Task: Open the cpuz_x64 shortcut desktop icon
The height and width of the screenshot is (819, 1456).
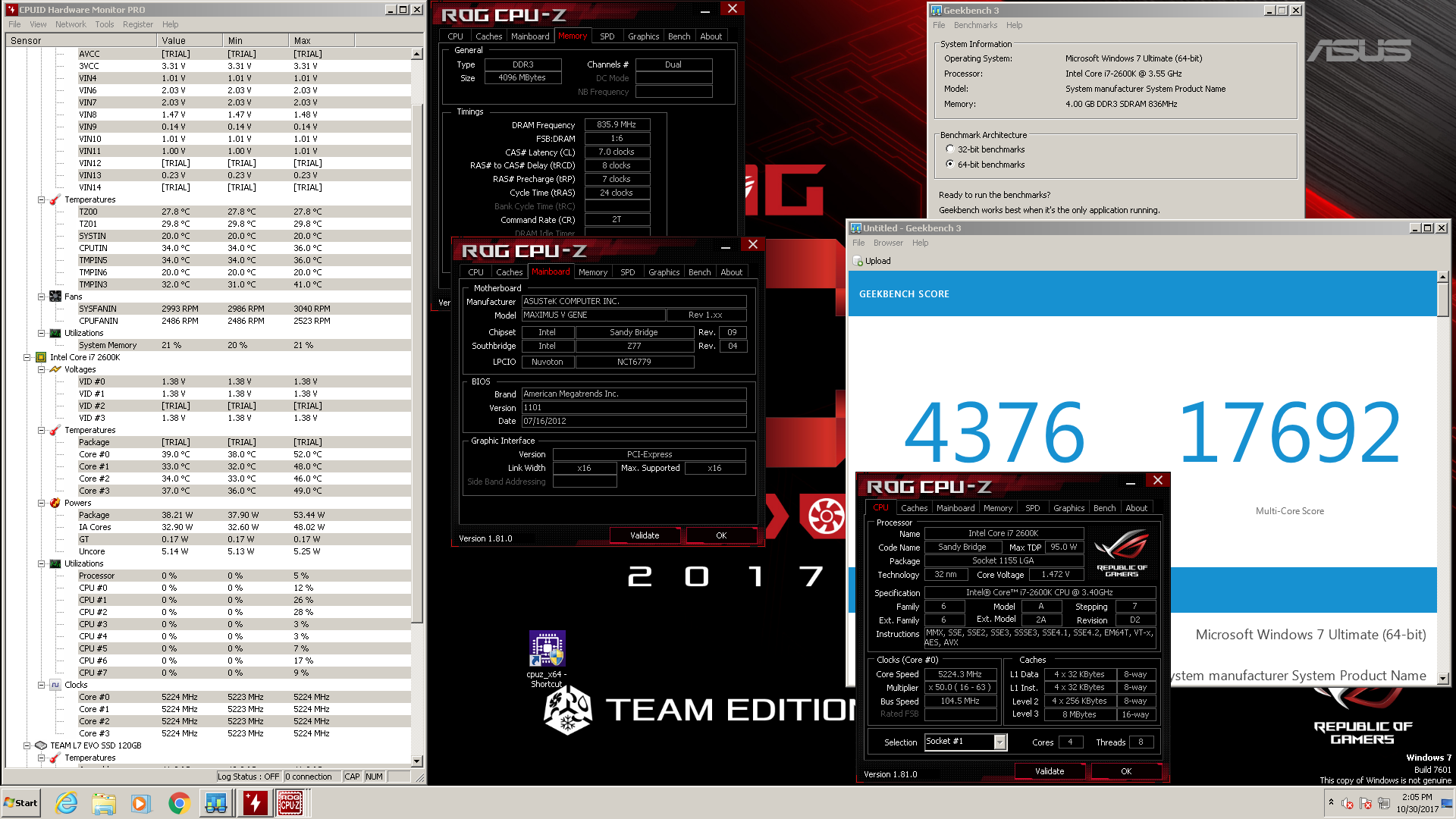Action: [547, 650]
